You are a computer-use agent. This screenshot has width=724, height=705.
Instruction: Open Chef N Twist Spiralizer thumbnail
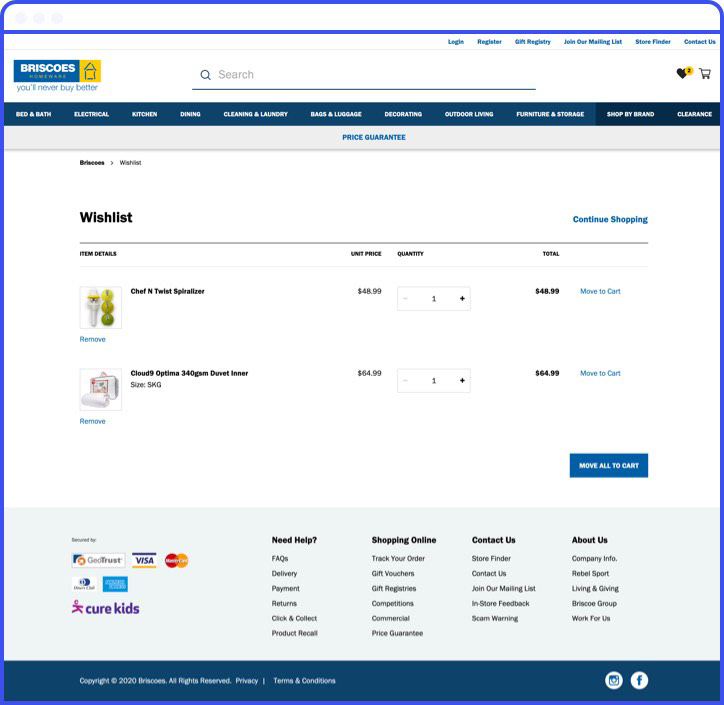pos(101,307)
